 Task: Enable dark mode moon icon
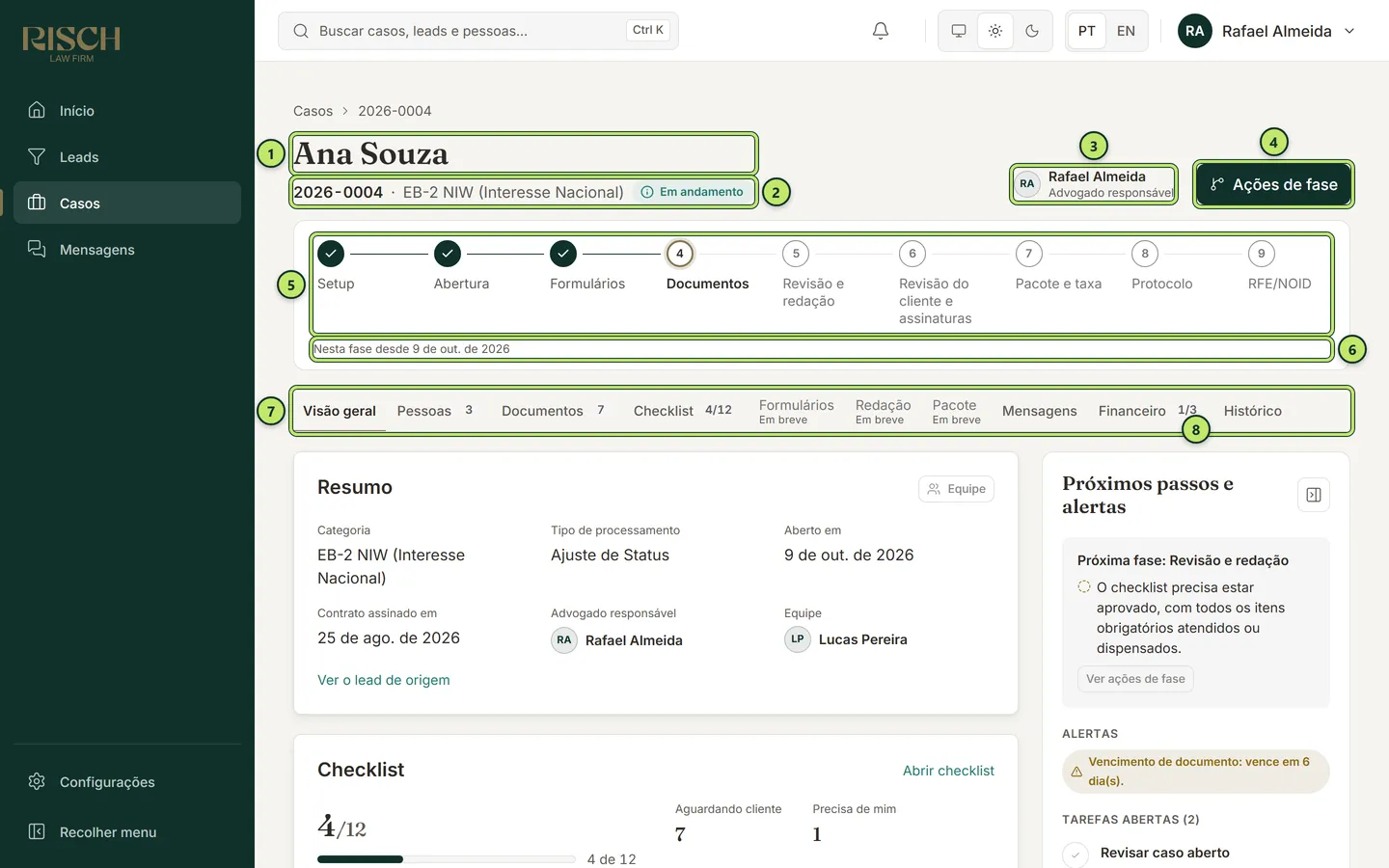(x=1031, y=31)
